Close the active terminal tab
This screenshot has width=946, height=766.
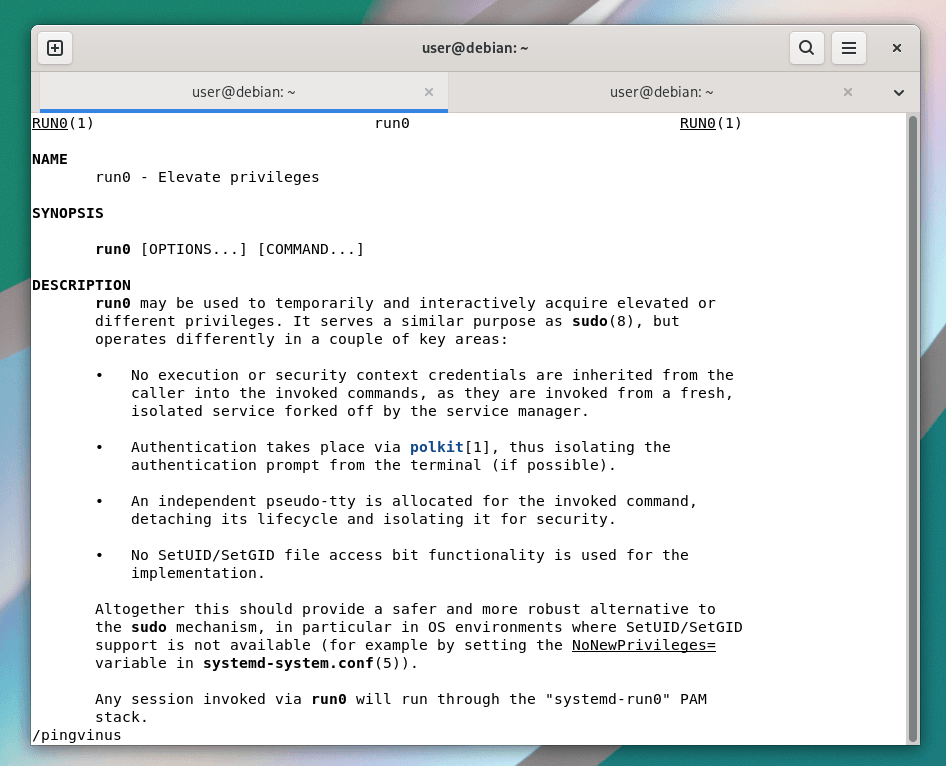pos(429,92)
